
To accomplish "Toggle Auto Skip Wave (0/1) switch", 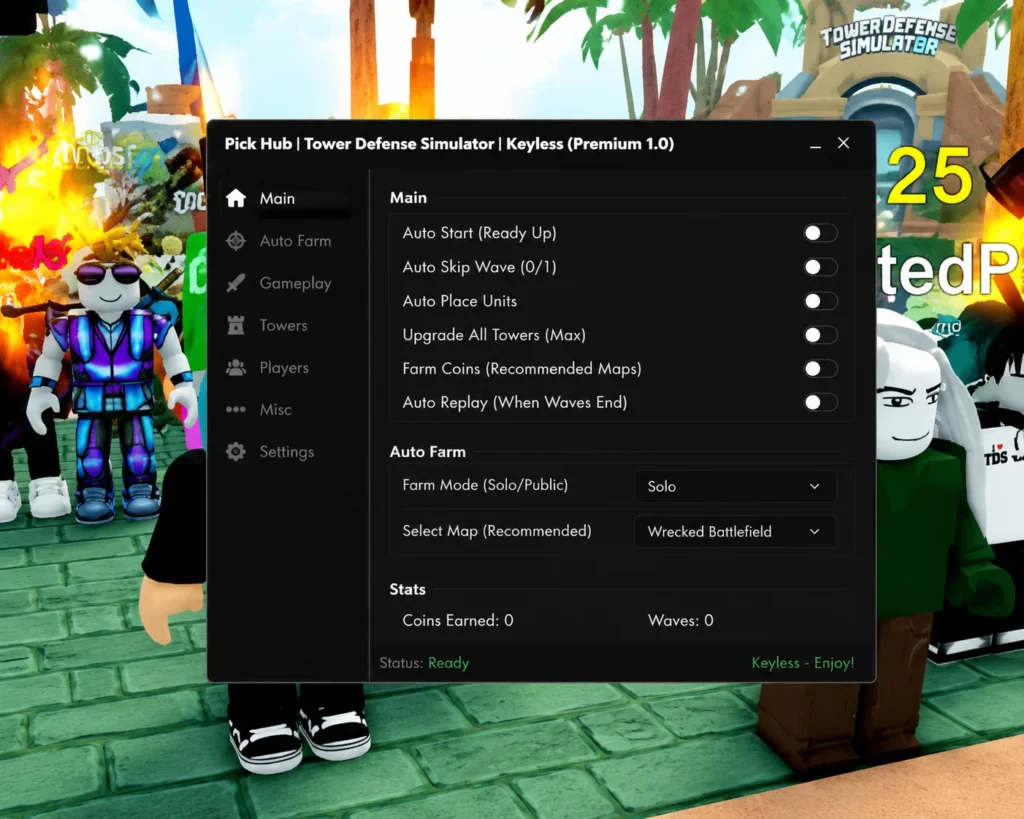I will (x=820, y=267).
